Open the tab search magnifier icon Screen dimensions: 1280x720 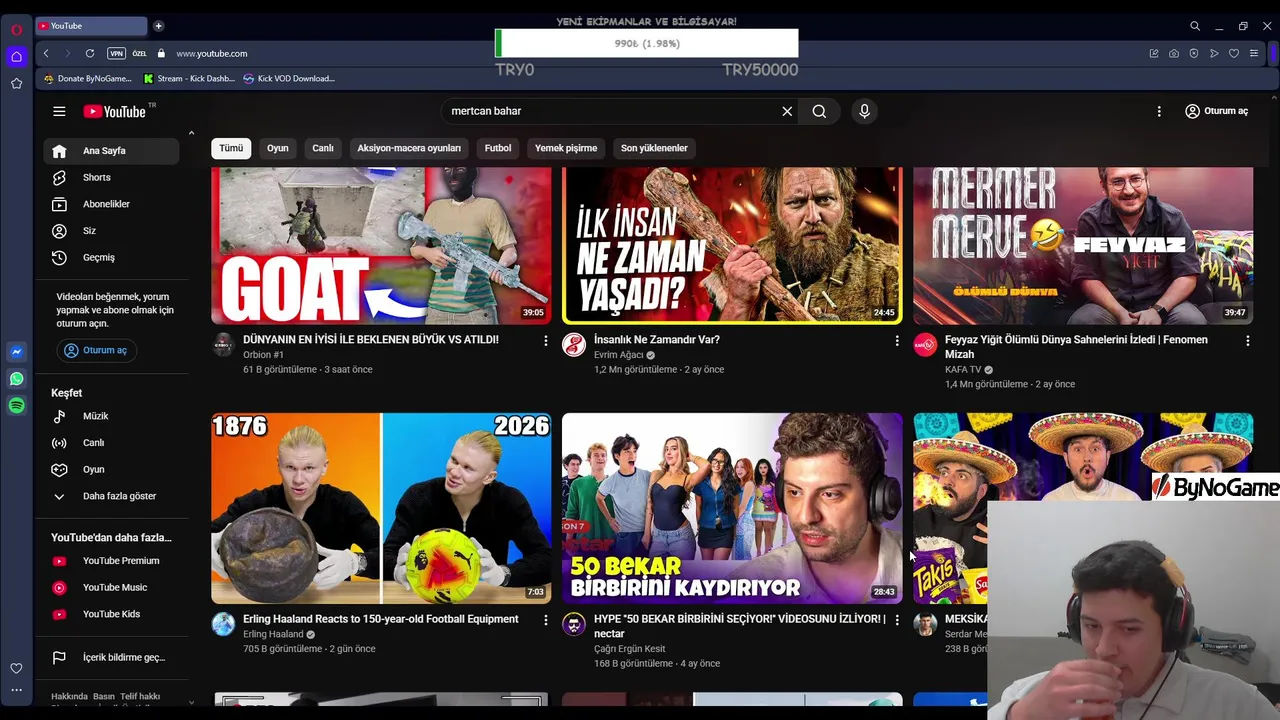tap(1195, 26)
